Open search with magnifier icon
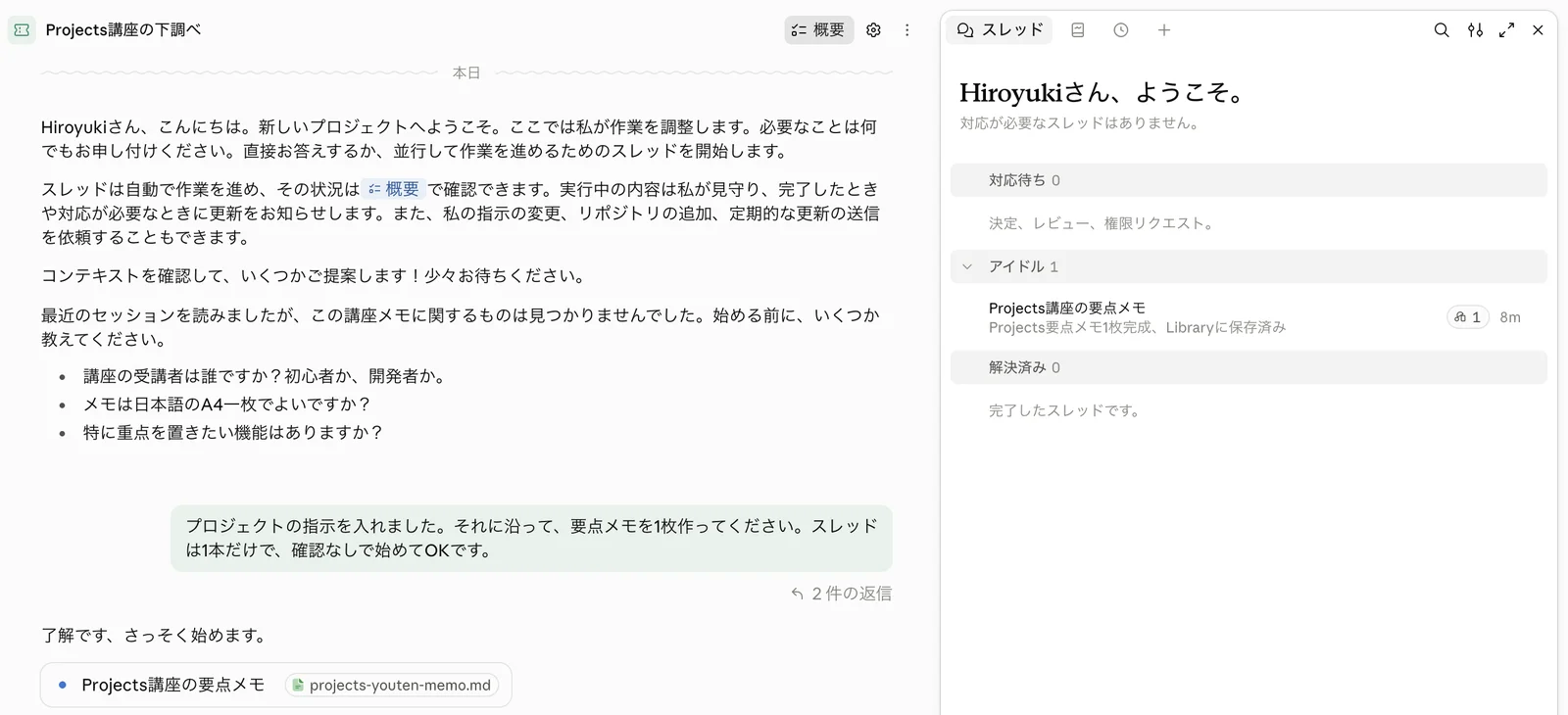Screen dimensions: 1568x715 [x=1442, y=30]
